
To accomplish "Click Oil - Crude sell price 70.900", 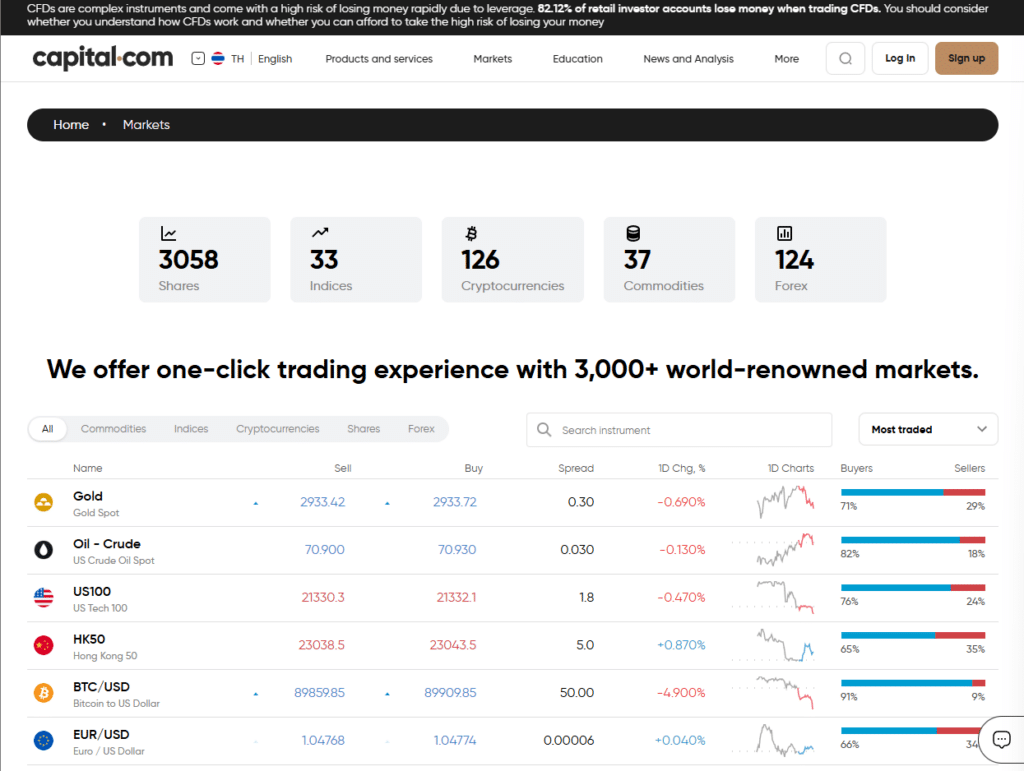I will [x=325, y=550].
